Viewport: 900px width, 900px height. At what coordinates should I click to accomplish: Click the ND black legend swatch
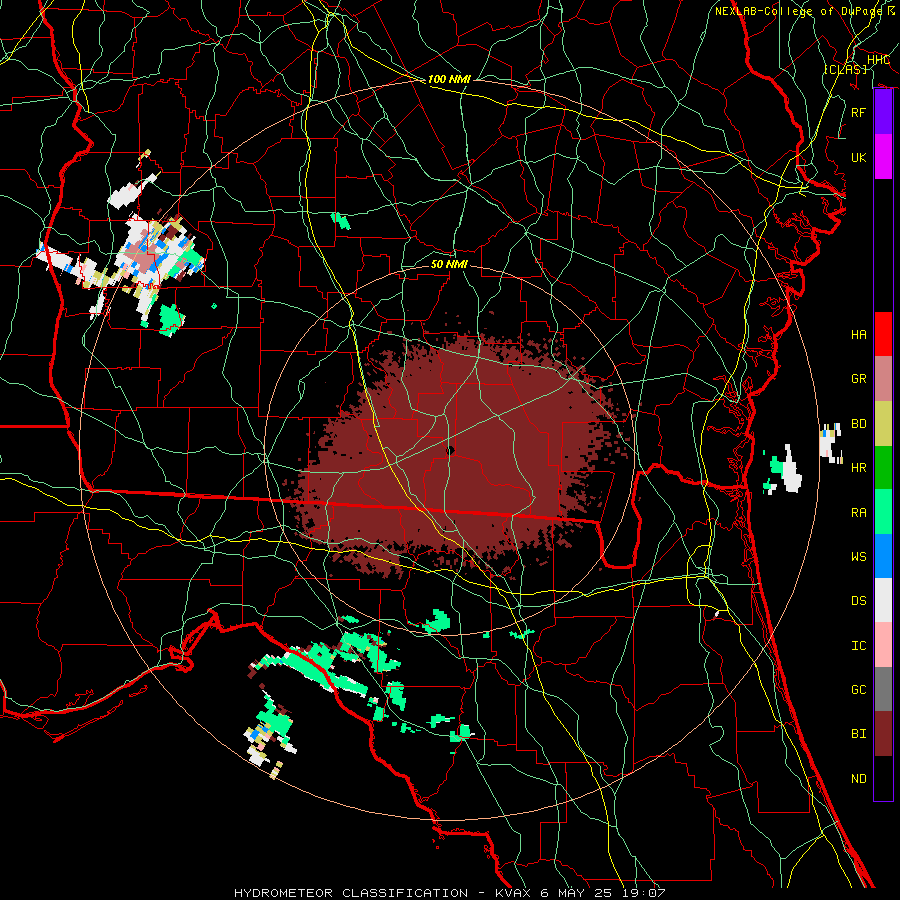(x=883, y=778)
